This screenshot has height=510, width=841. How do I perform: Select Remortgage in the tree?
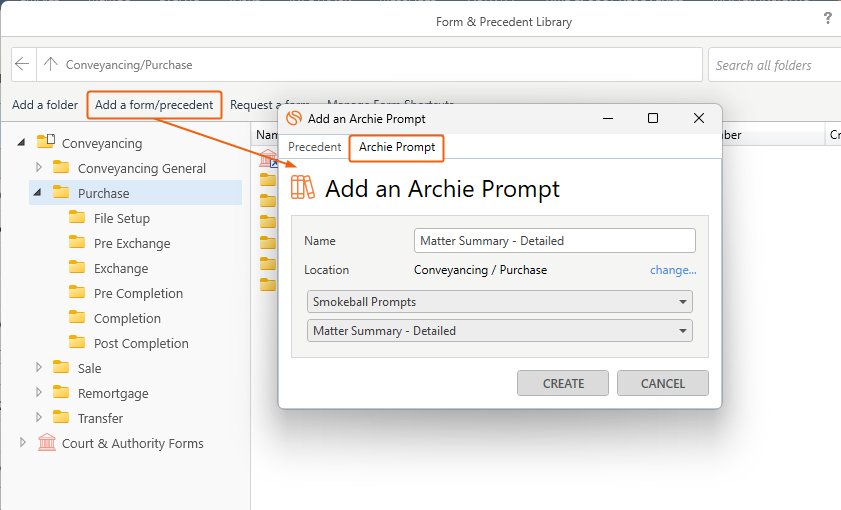tap(113, 394)
